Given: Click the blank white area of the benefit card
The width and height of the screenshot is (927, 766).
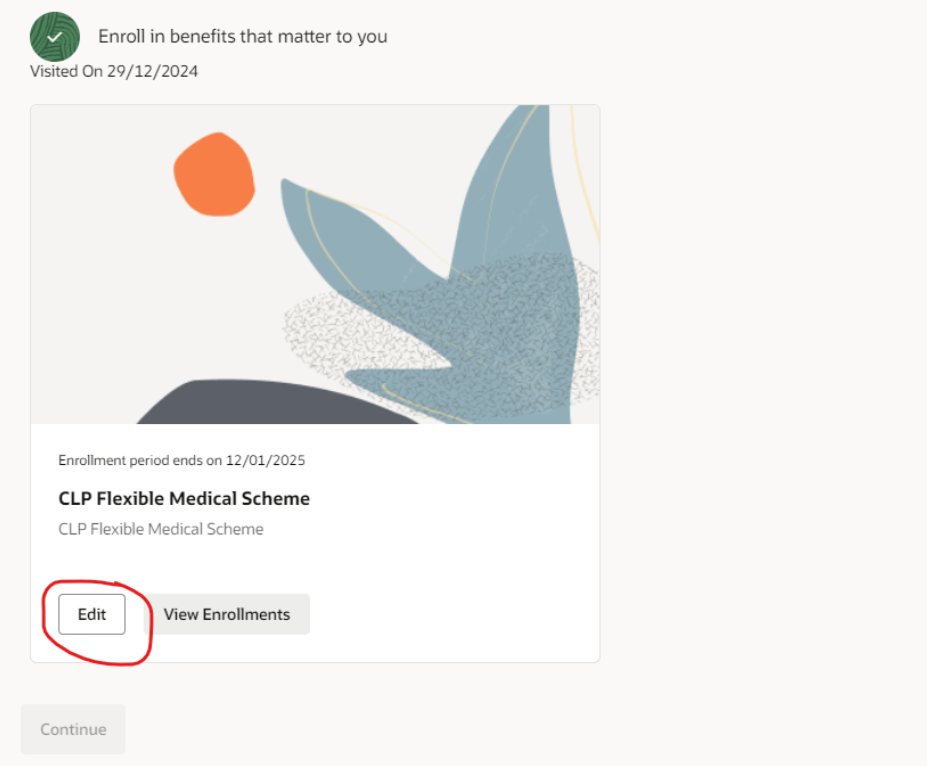Looking at the screenshot, I should 449,532.
